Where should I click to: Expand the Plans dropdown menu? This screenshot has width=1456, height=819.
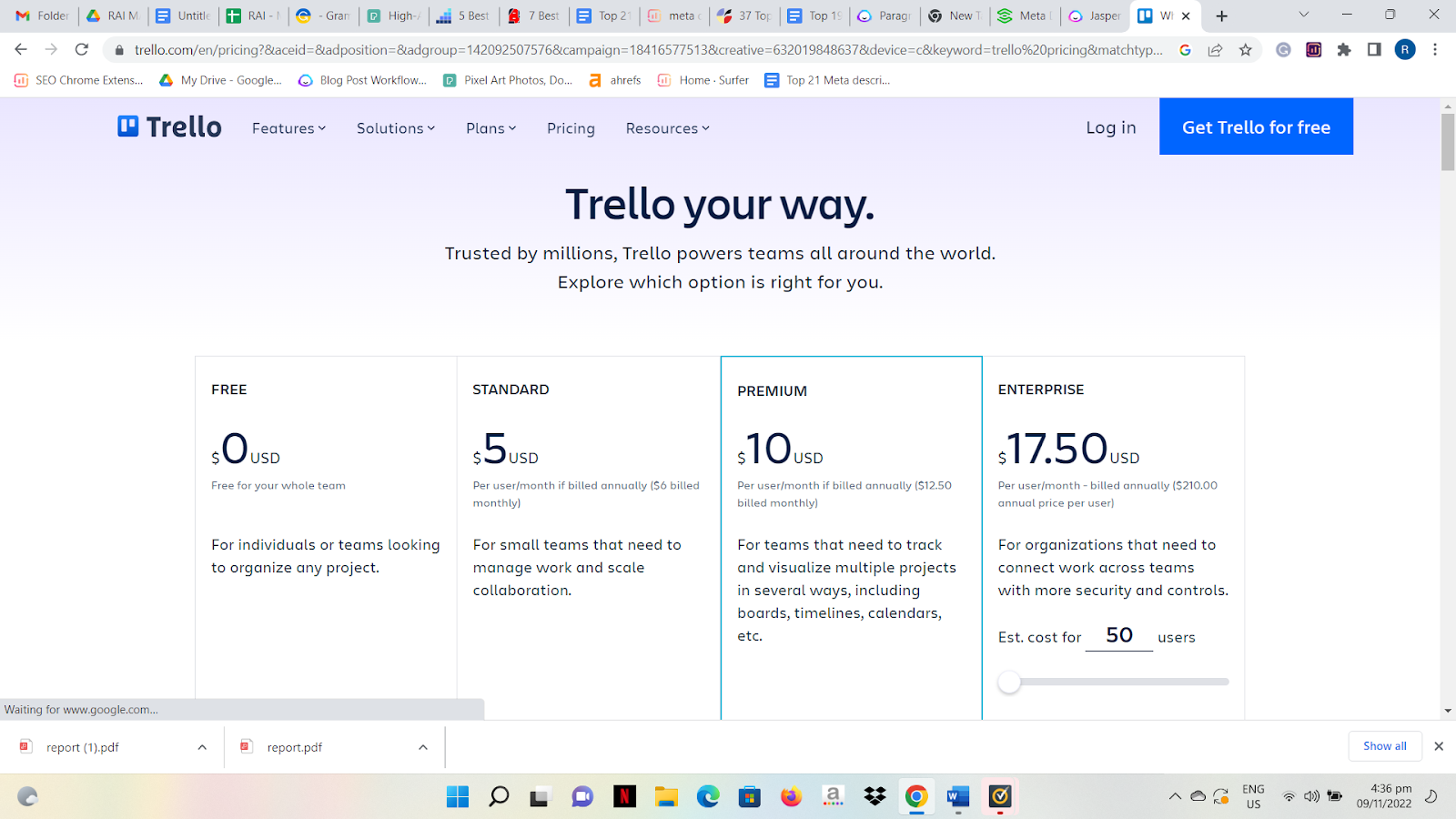click(491, 128)
